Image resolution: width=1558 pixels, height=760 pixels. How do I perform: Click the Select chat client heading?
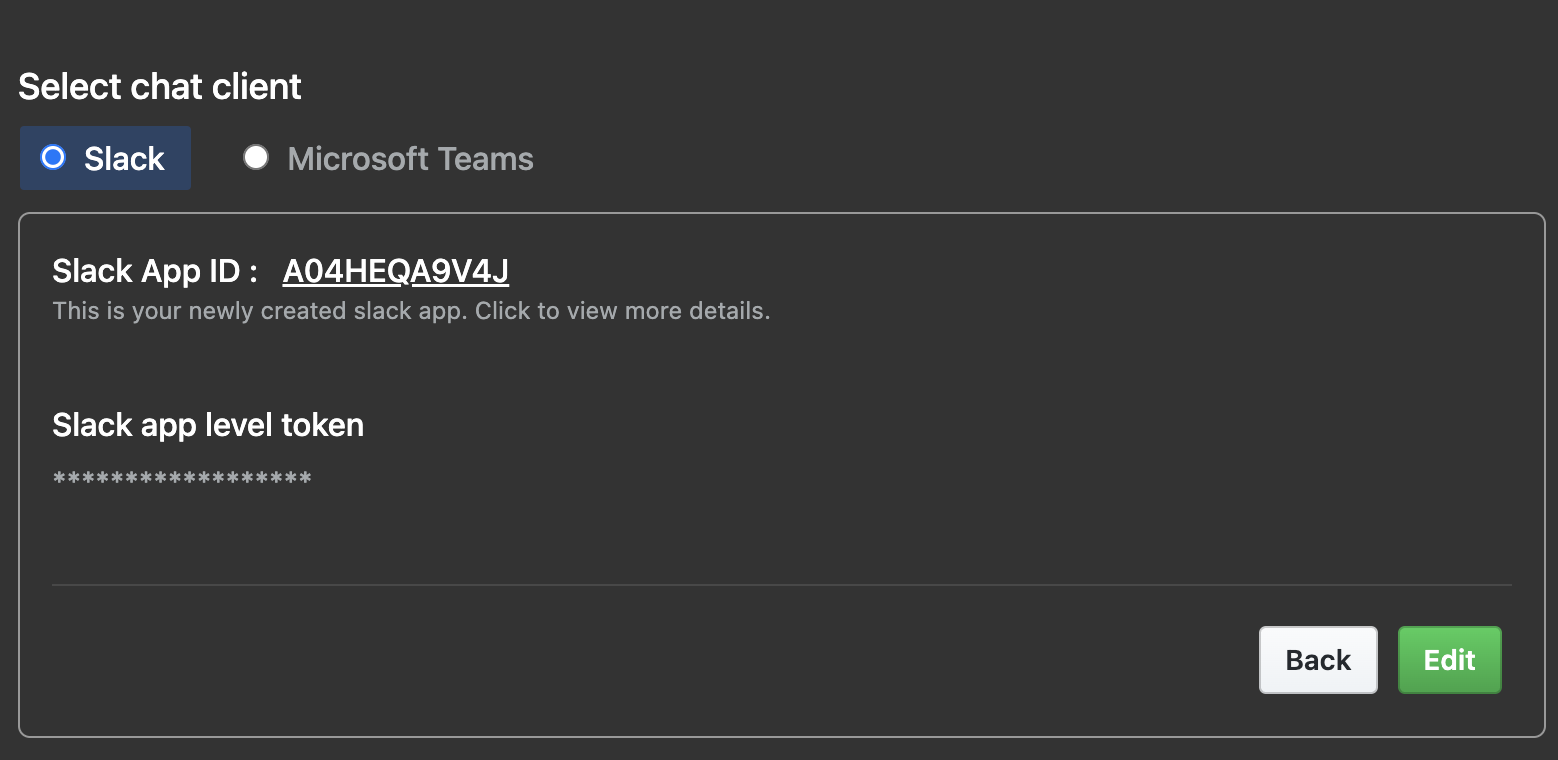[x=160, y=87]
